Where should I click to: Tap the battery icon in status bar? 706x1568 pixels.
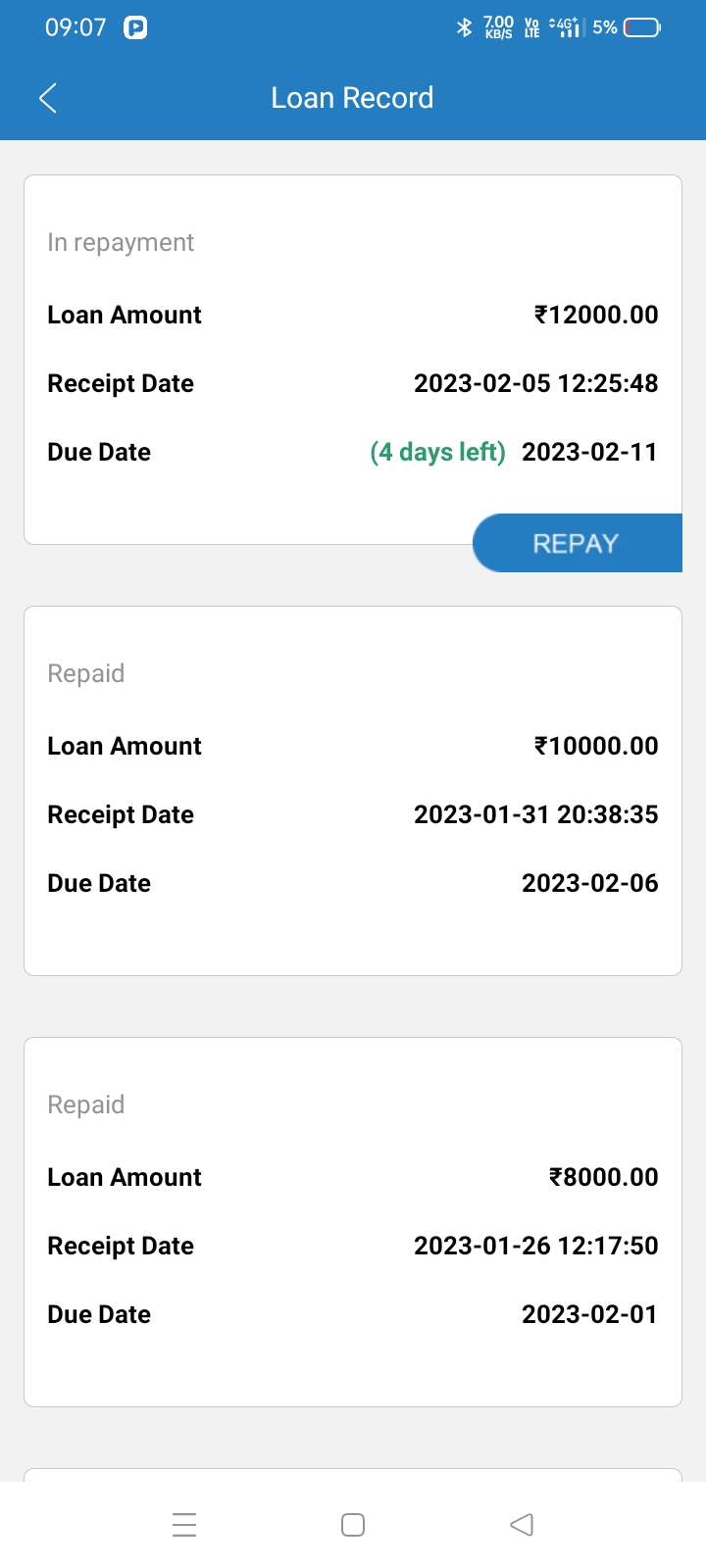642,27
